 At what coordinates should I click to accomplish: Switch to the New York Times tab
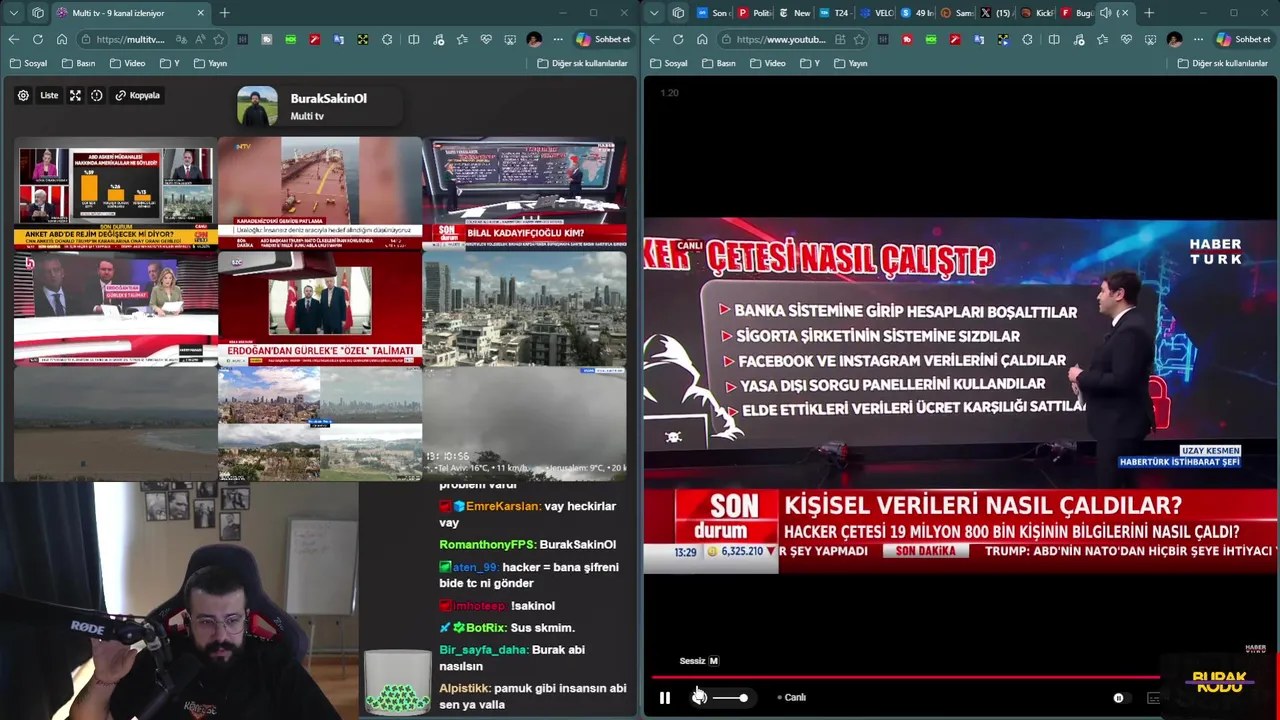795,13
